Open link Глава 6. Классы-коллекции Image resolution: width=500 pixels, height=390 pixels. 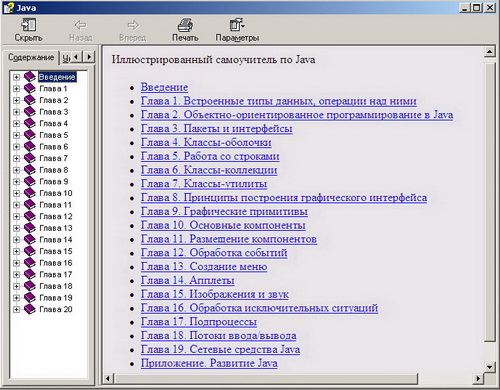pos(209,170)
